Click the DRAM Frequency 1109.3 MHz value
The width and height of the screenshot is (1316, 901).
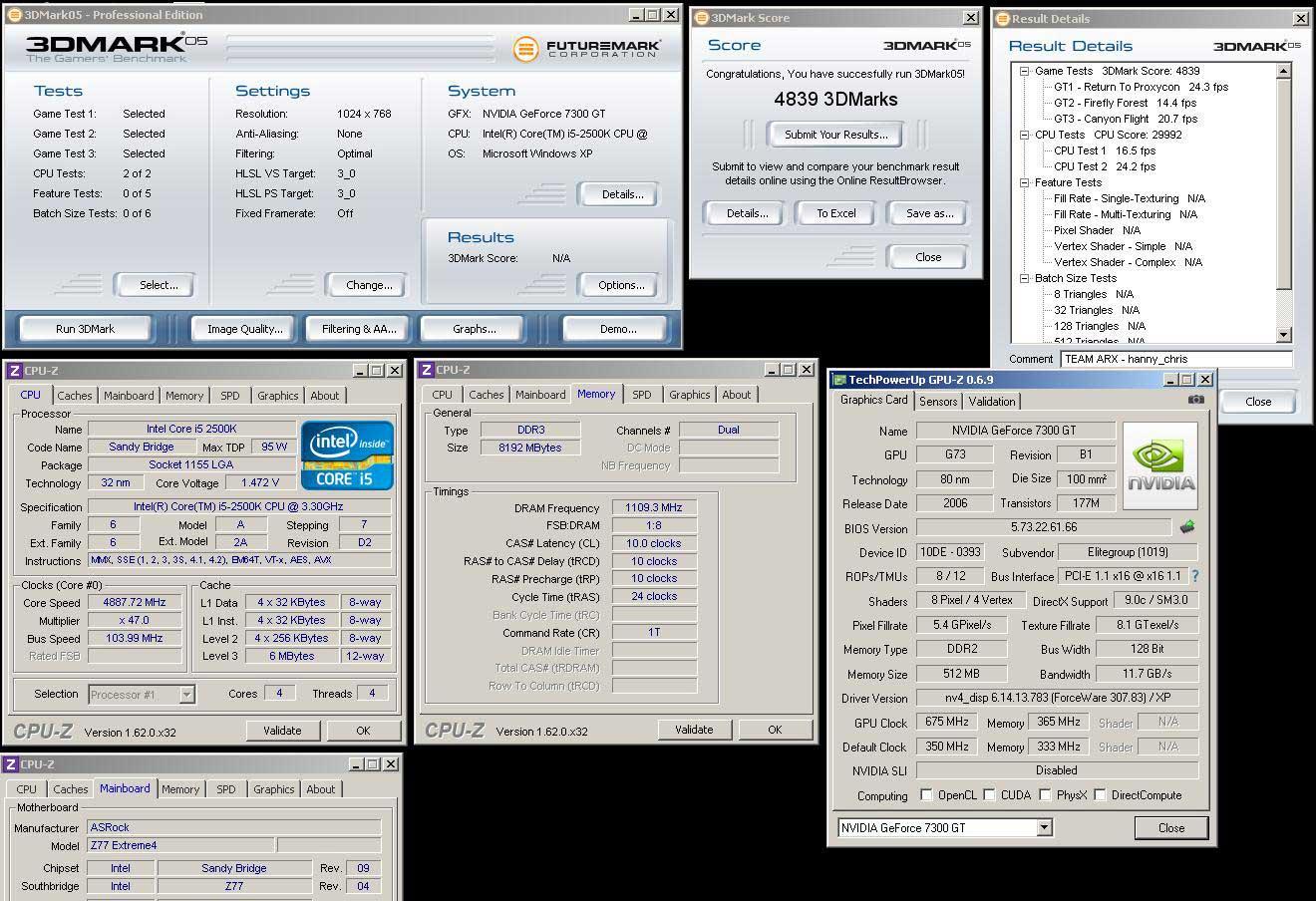(x=654, y=507)
